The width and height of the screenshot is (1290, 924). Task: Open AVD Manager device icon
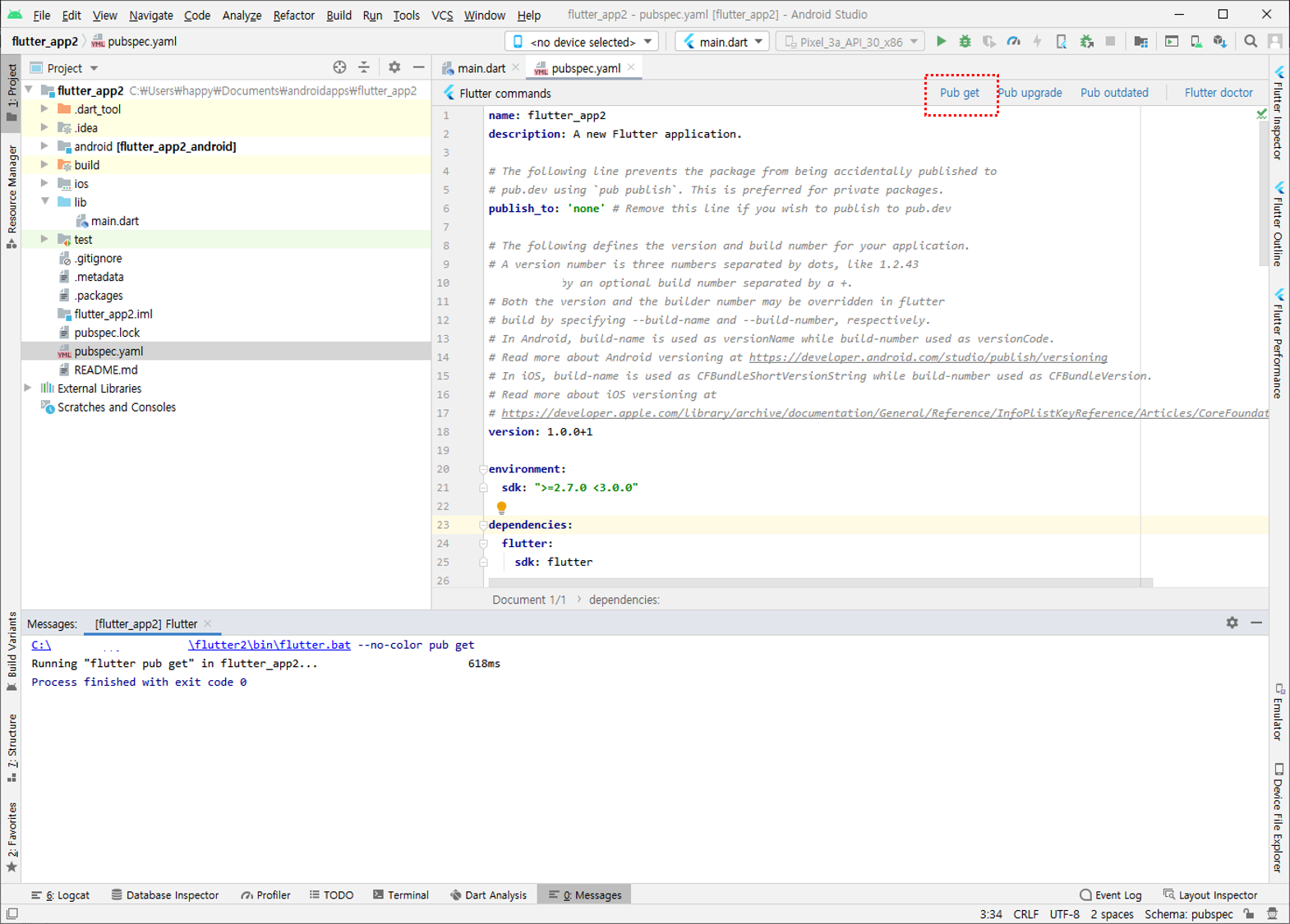click(1196, 41)
